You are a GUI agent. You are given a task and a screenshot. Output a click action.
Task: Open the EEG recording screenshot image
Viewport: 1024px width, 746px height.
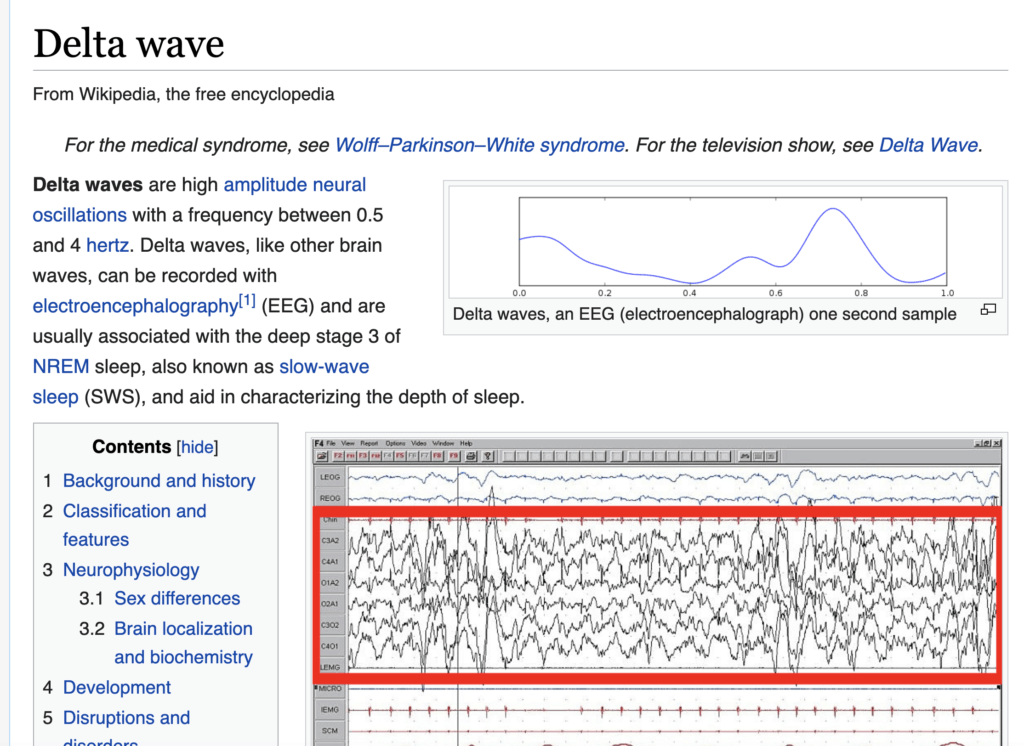[x=657, y=590]
